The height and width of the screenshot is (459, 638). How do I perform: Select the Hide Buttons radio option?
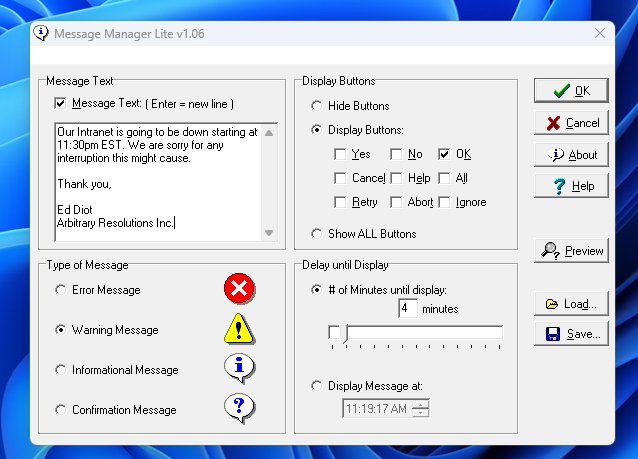coord(317,106)
